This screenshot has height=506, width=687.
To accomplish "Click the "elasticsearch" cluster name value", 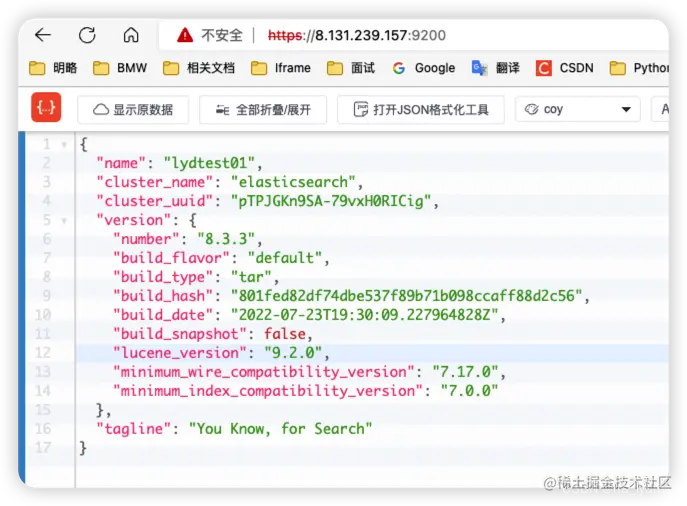I will [x=293, y=182].
